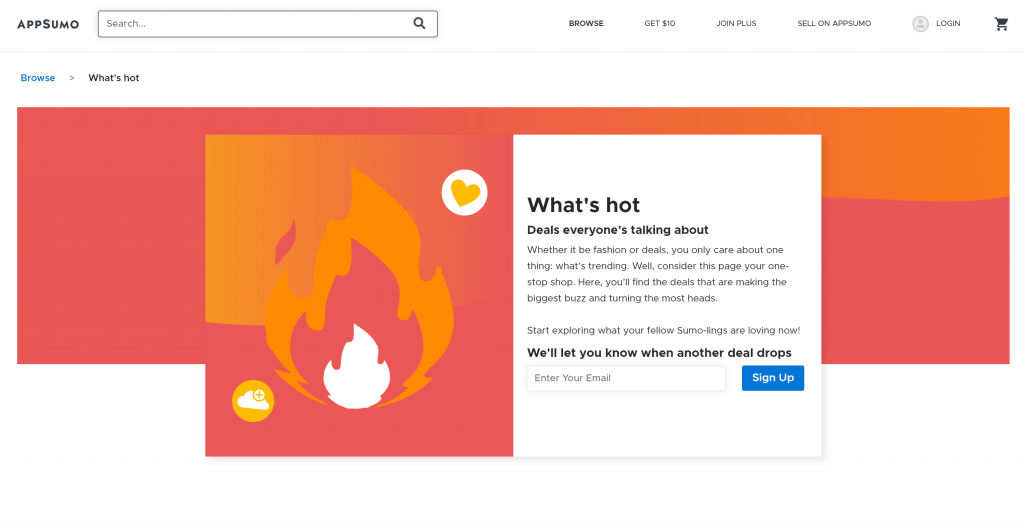
Task: Focus the Search text box
Action: coord(268,24)
